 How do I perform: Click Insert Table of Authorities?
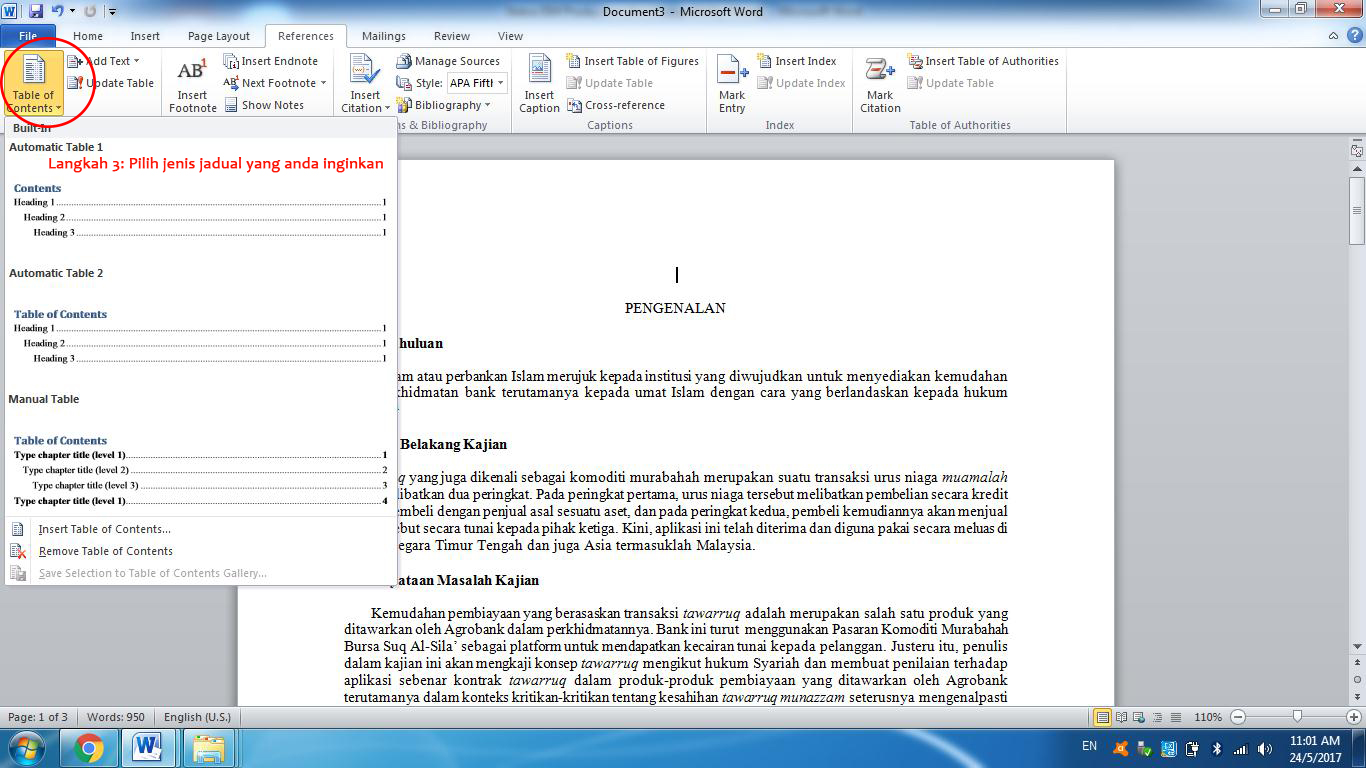tap(983, 61)
